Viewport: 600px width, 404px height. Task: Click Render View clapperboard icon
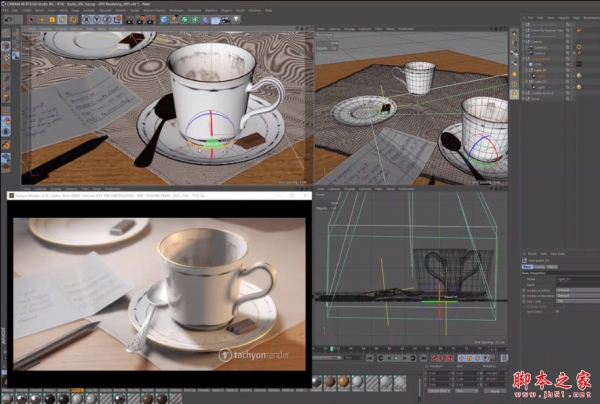130,19
